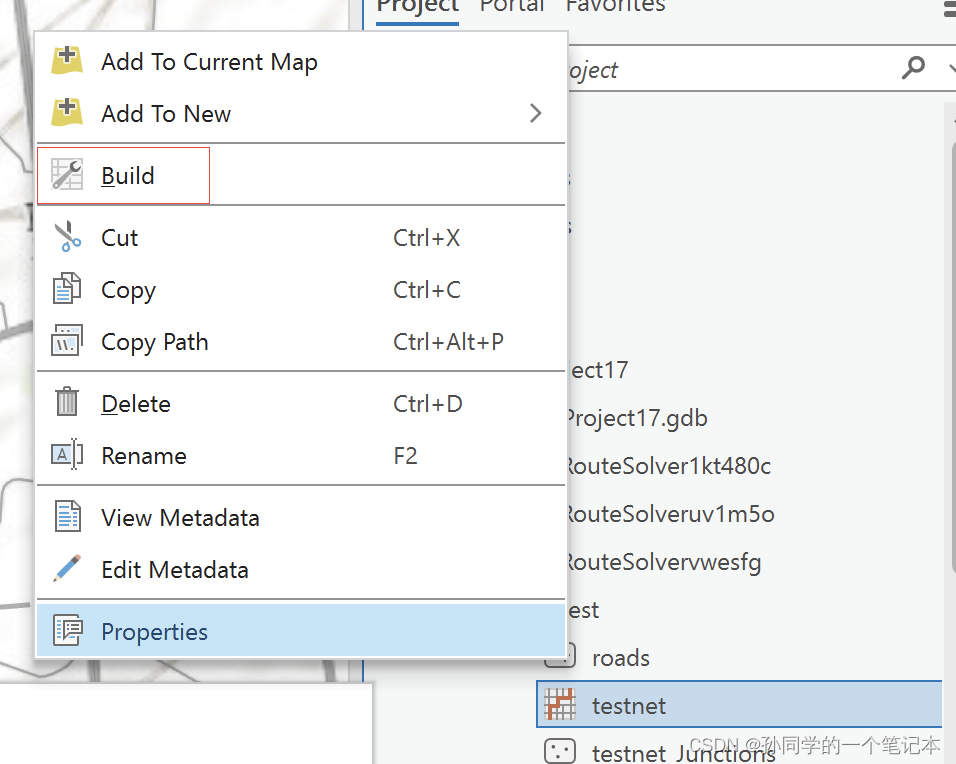Select the RouteSolvervwesfg item

[663, 563]
